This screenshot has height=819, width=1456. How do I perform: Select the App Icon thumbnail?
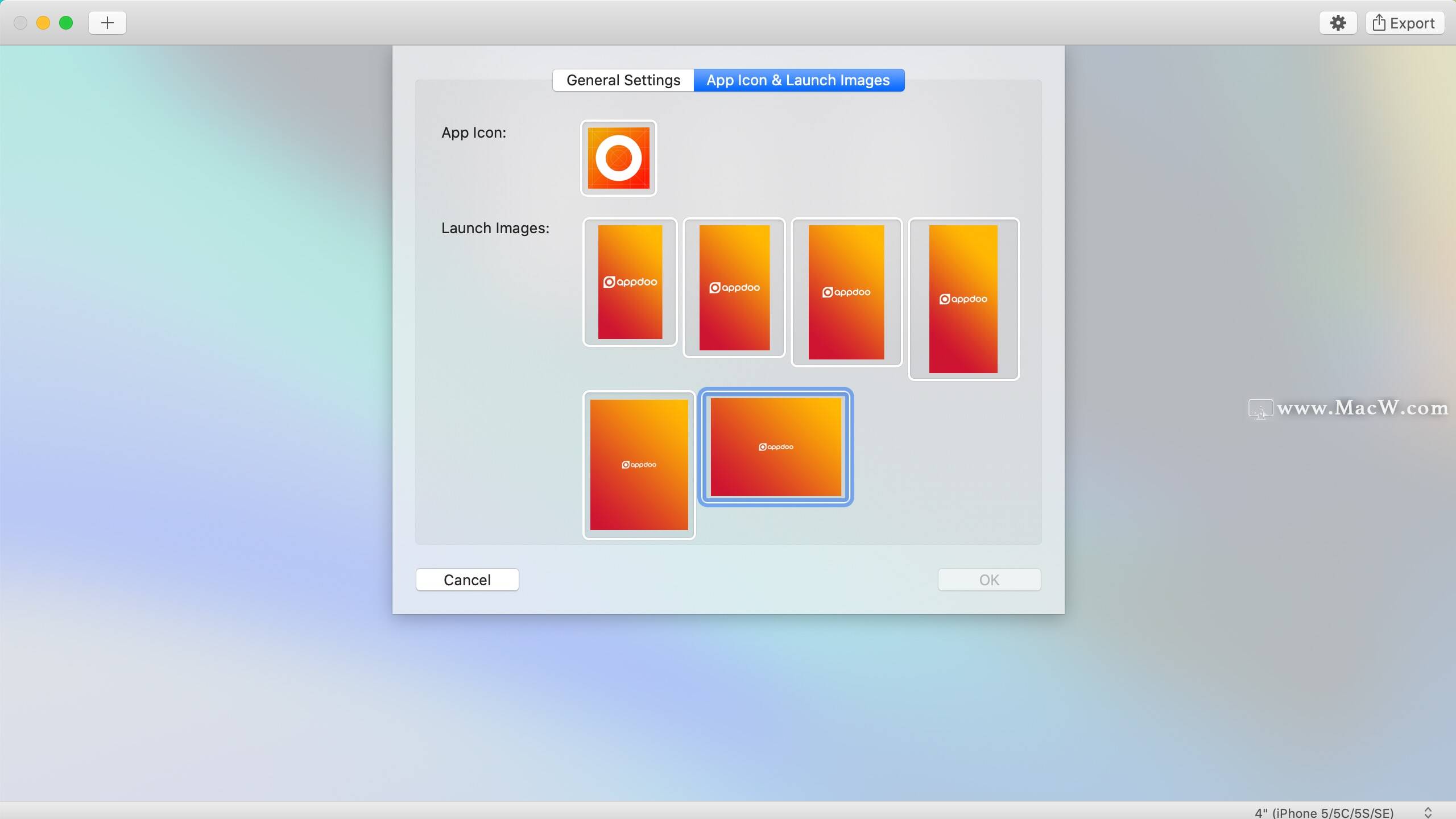[x=618, y=158]
